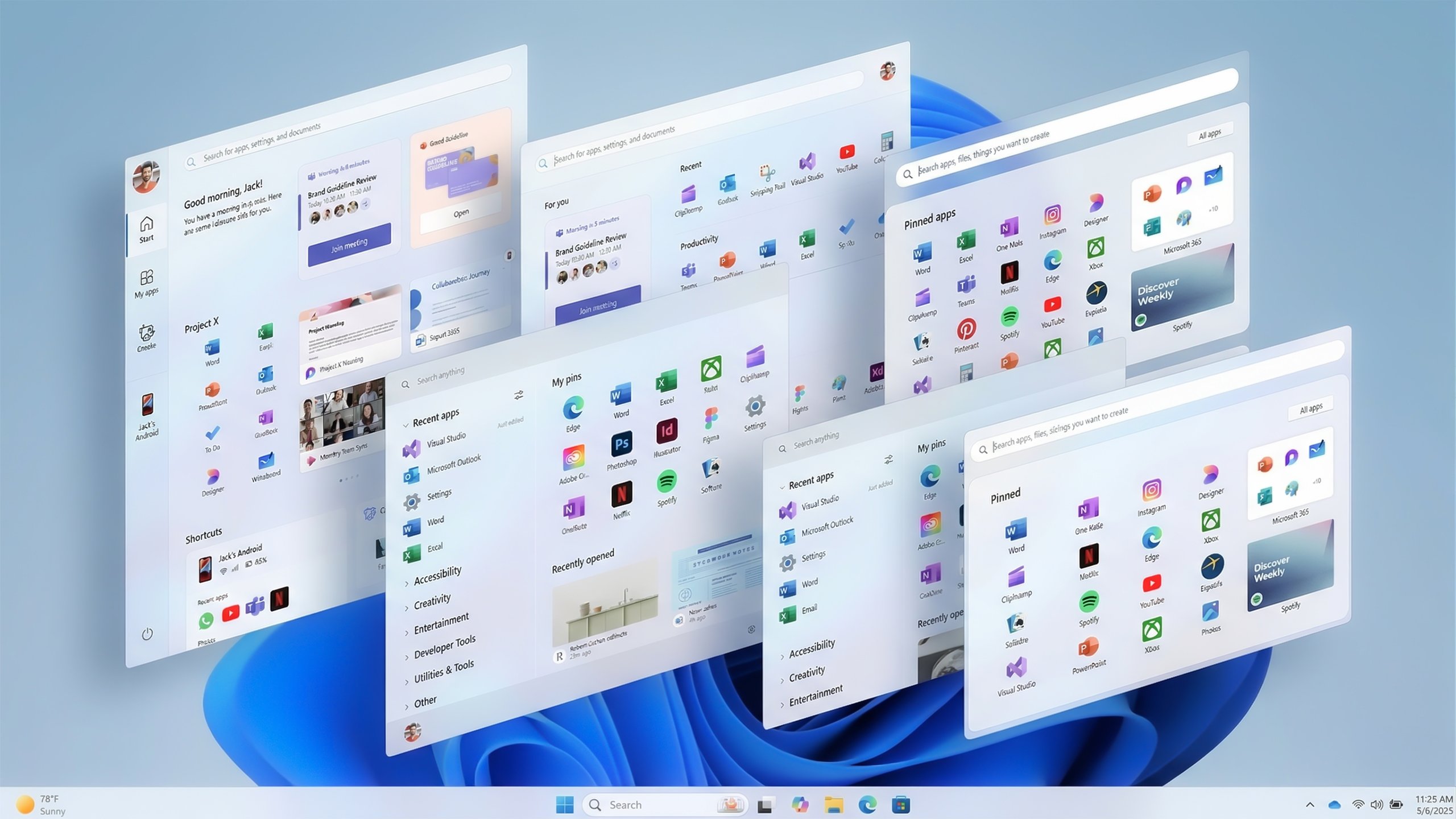Click the 'Search anything' input field
Screen dimensions: 1456x819
pyautogui.click(x=441, y=376)
